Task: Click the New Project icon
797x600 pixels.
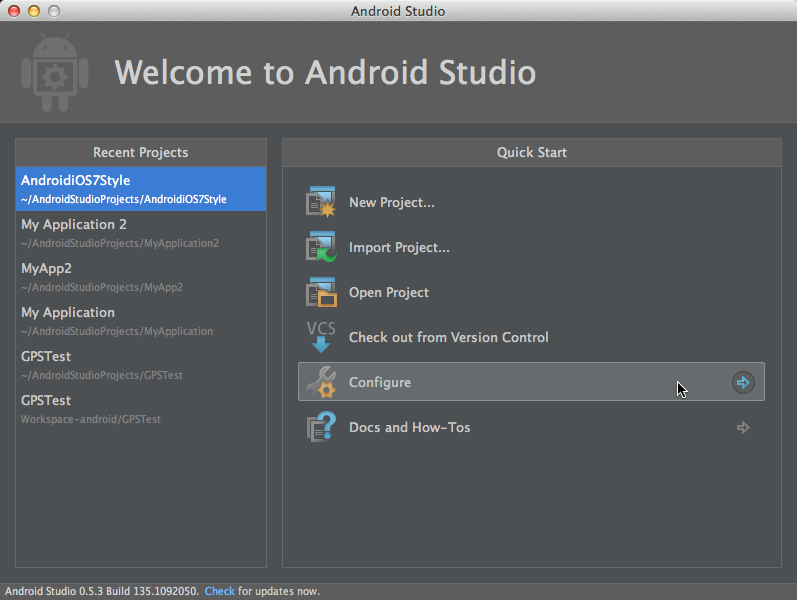Action: (321, 202)
